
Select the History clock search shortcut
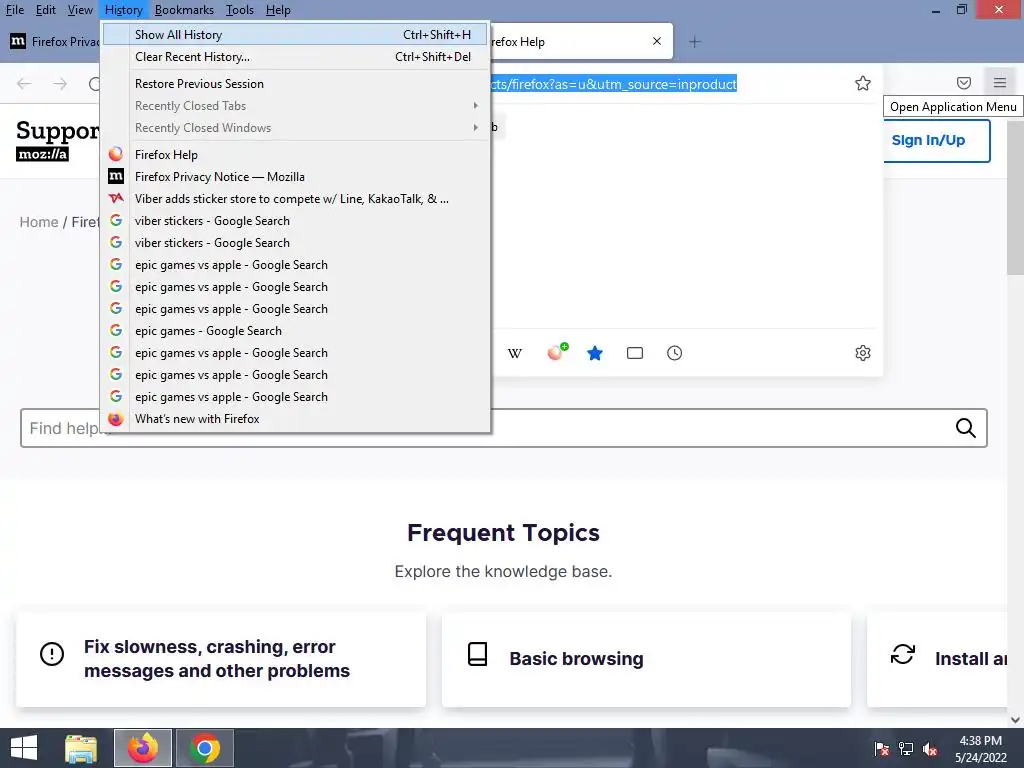674,353
